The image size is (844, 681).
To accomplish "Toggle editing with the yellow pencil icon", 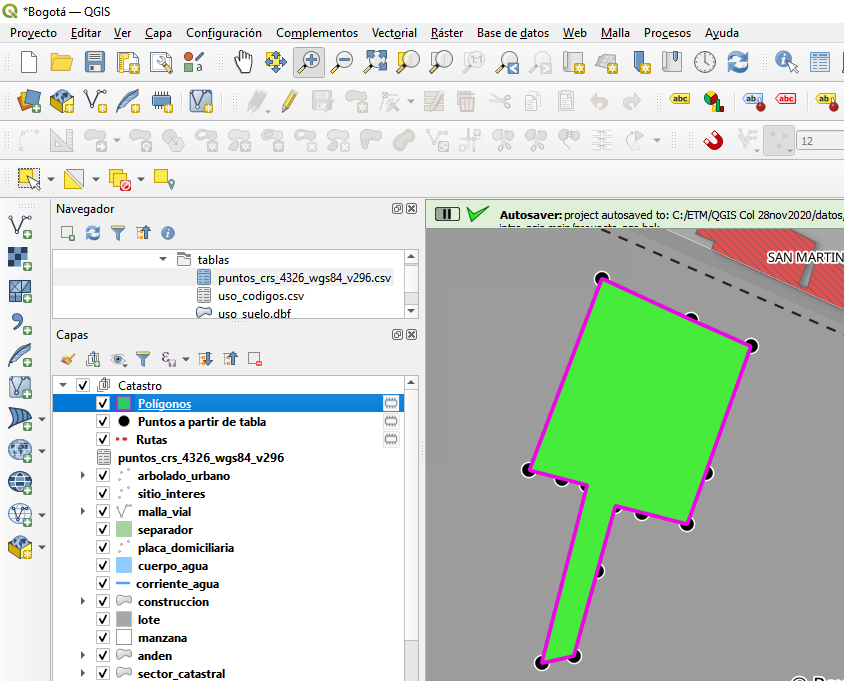I will click(x=290, y=101).
